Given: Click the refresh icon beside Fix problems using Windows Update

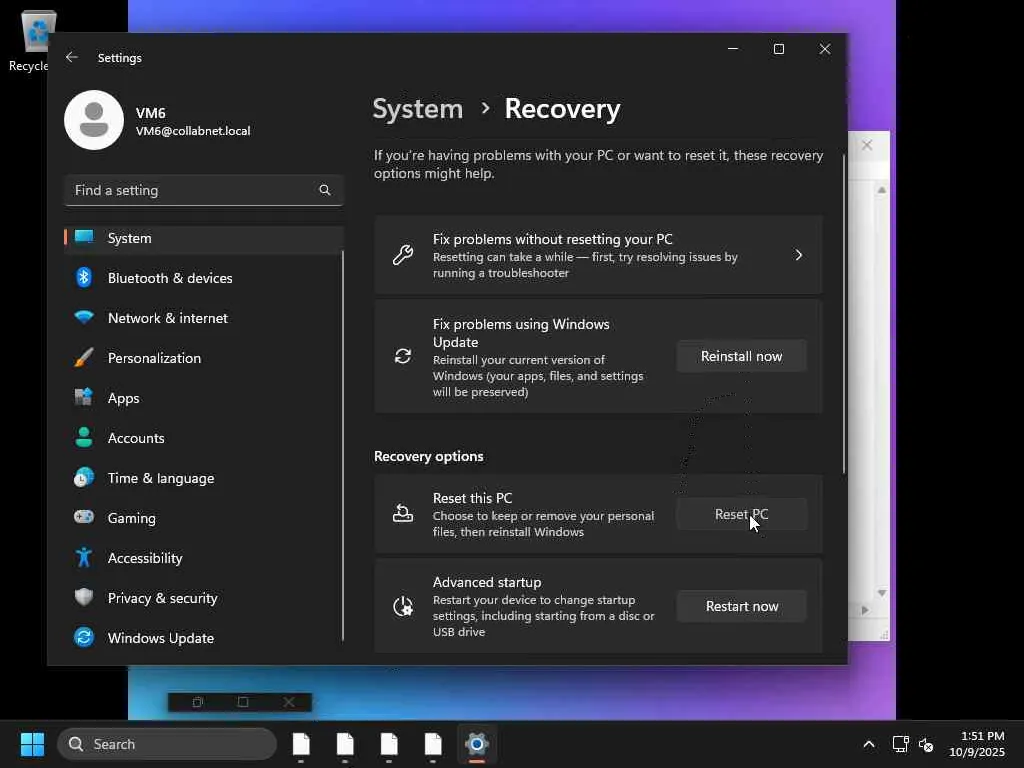Looking at the screenshot, I should click(x=403, y=356).
